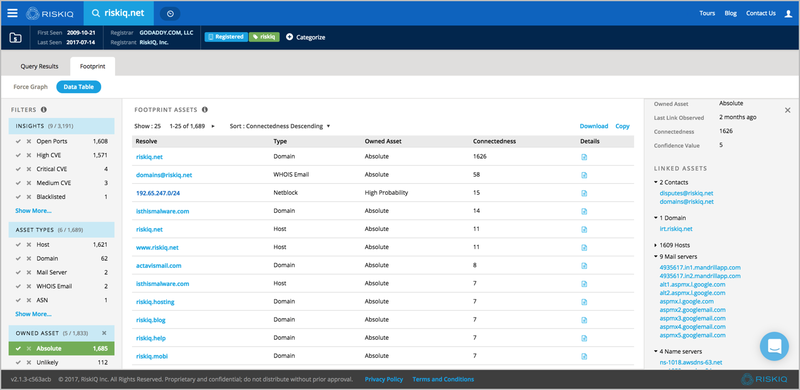Open Tours in top navigation
This screenshot has width=800, height=390.
707,13
